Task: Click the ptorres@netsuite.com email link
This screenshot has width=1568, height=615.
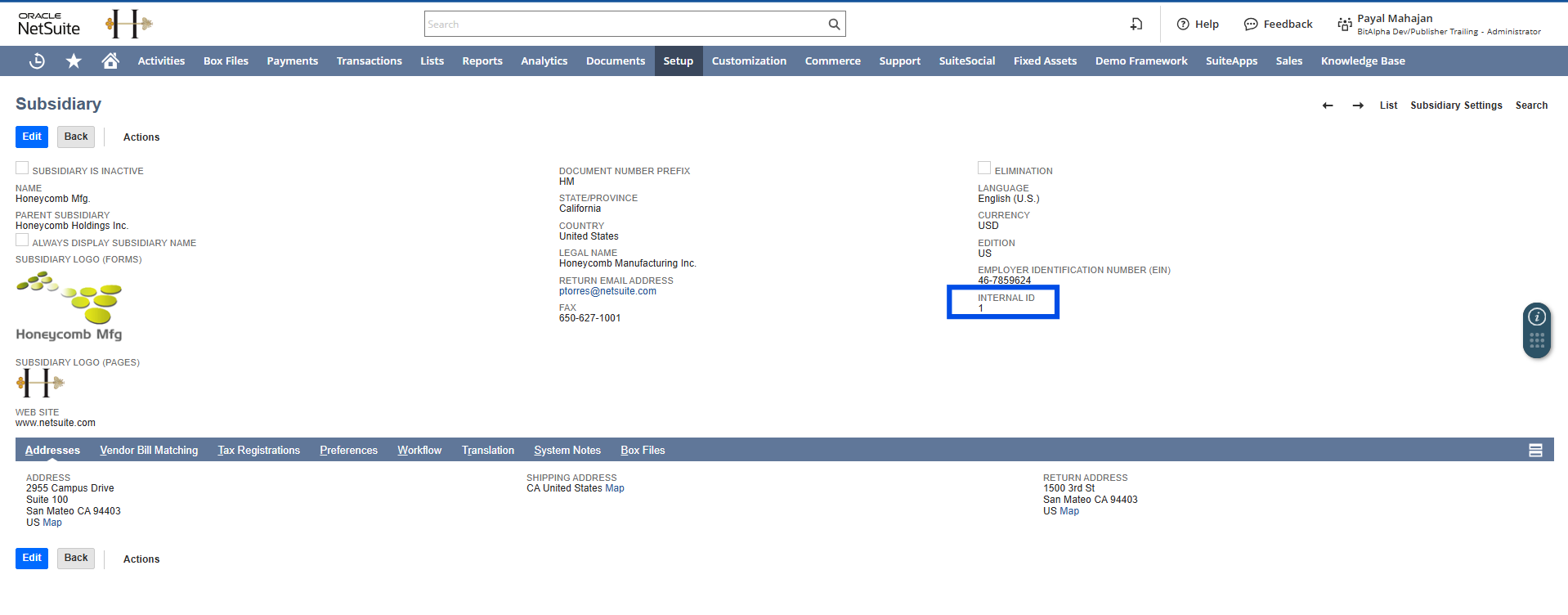Action: coord(607,291)
